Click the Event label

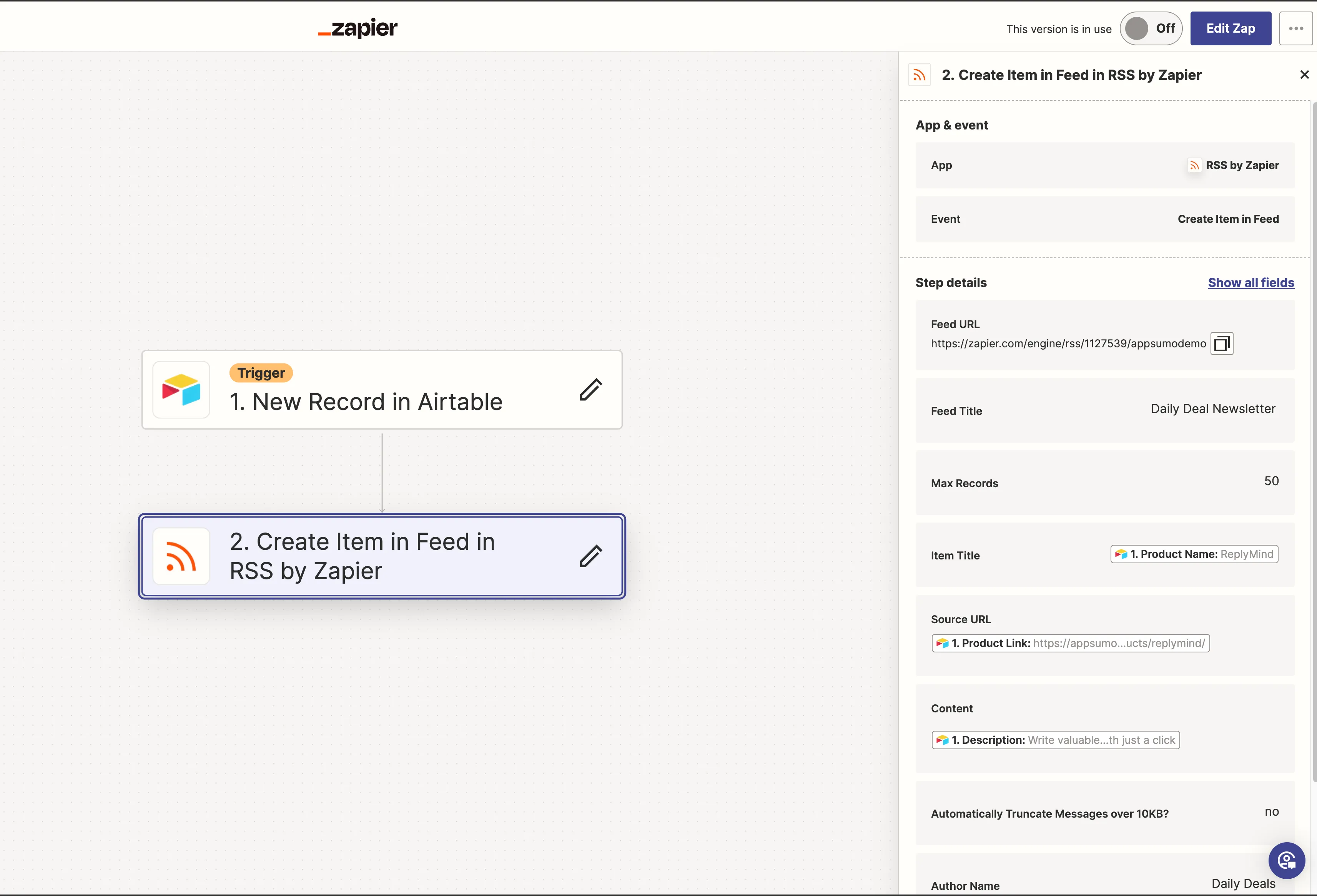[945, 219]
